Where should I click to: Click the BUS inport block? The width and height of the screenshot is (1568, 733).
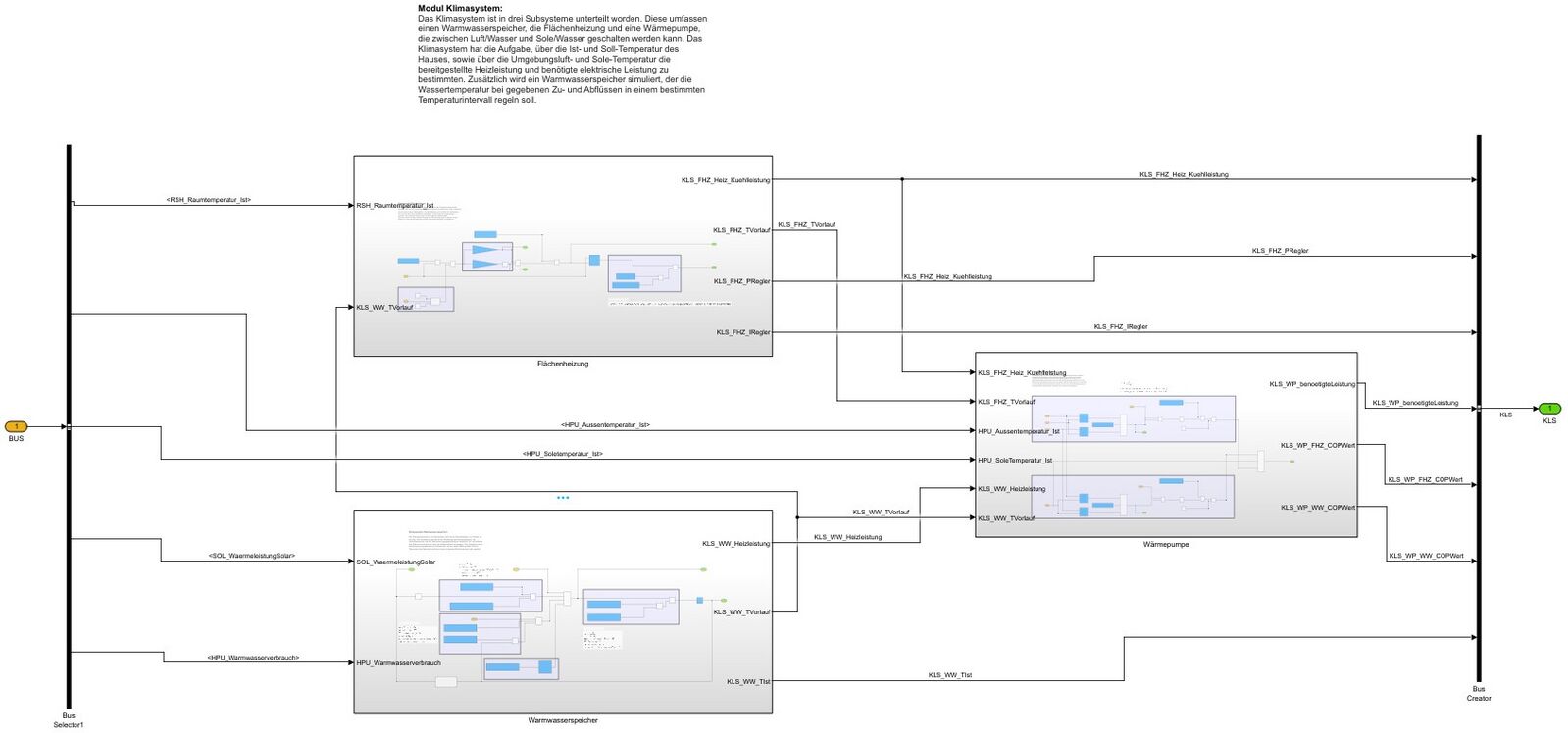(x=16, y=426)
